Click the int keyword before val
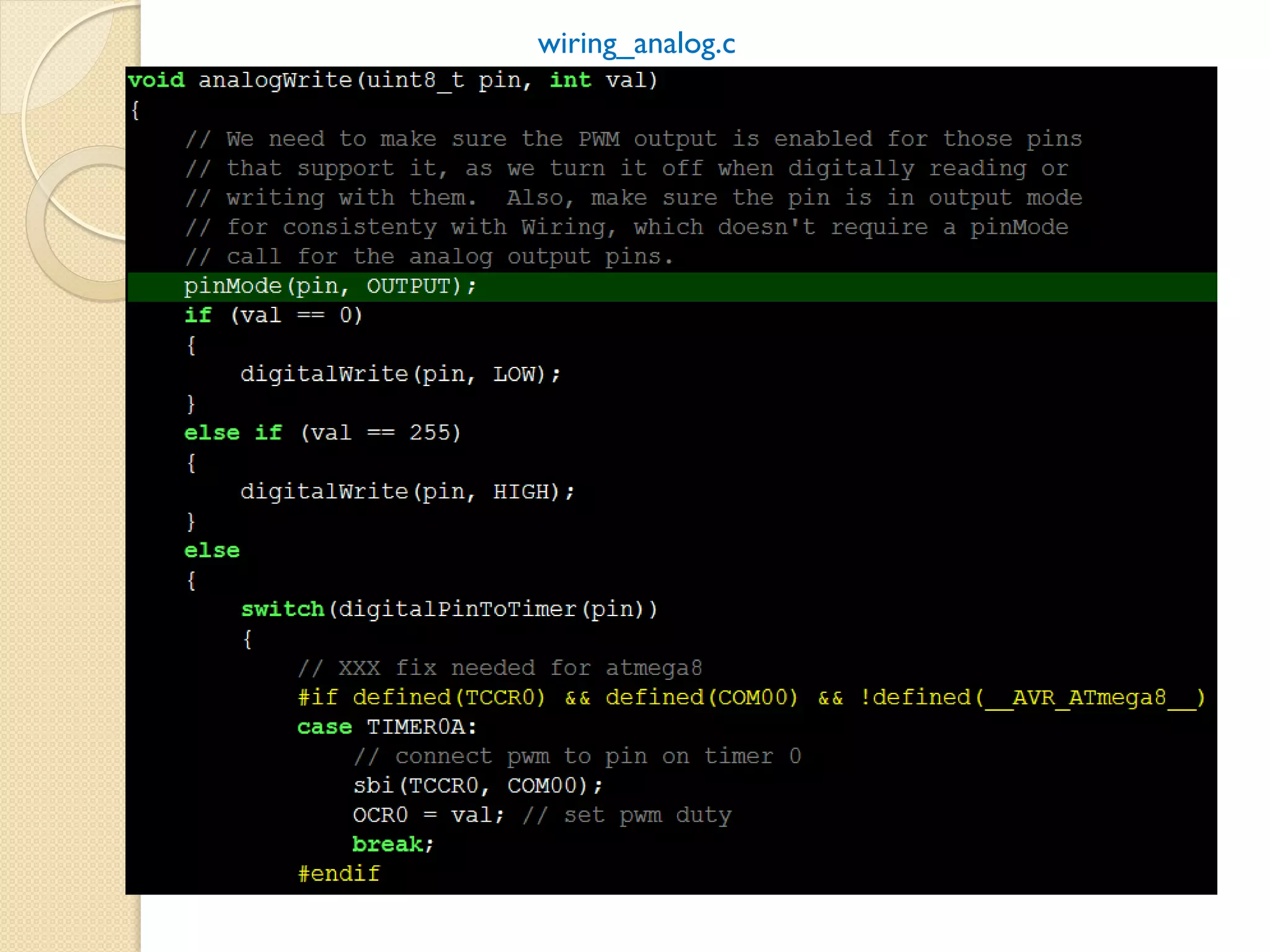The height and width of the screenshot is (952, 1270). [570, 81]
